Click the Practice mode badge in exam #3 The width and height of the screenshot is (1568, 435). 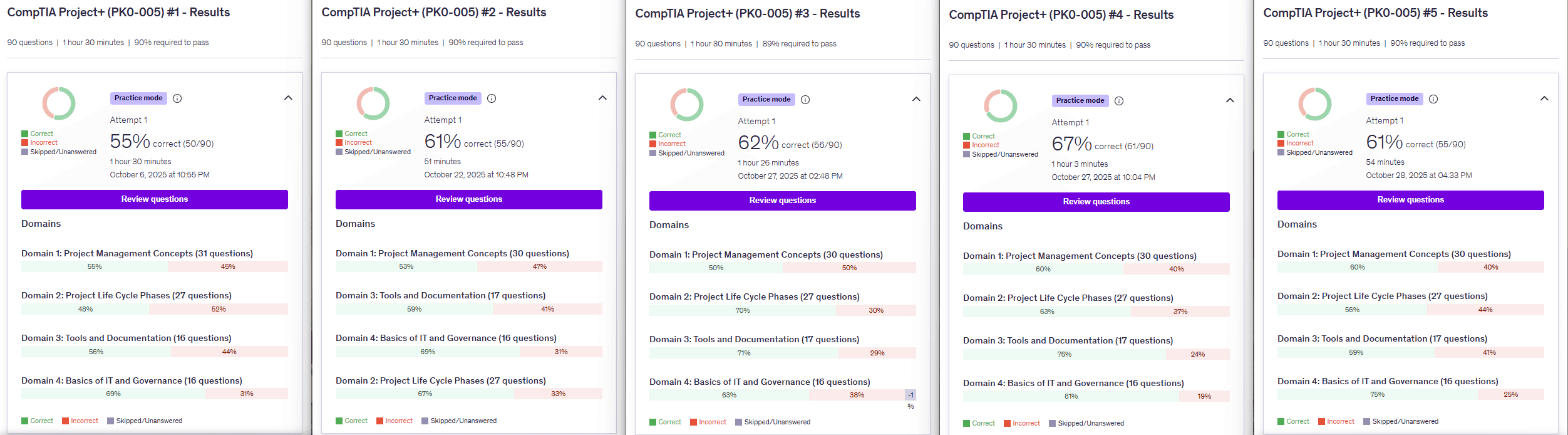(x=766, y=100)
